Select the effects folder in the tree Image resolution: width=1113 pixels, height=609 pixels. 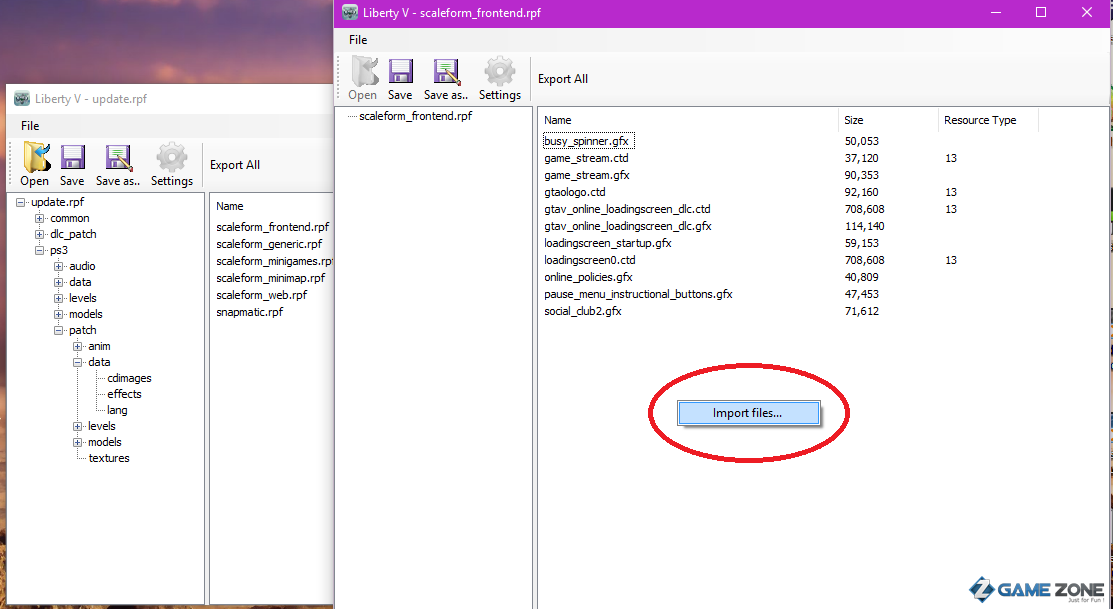tap(124, 394)
